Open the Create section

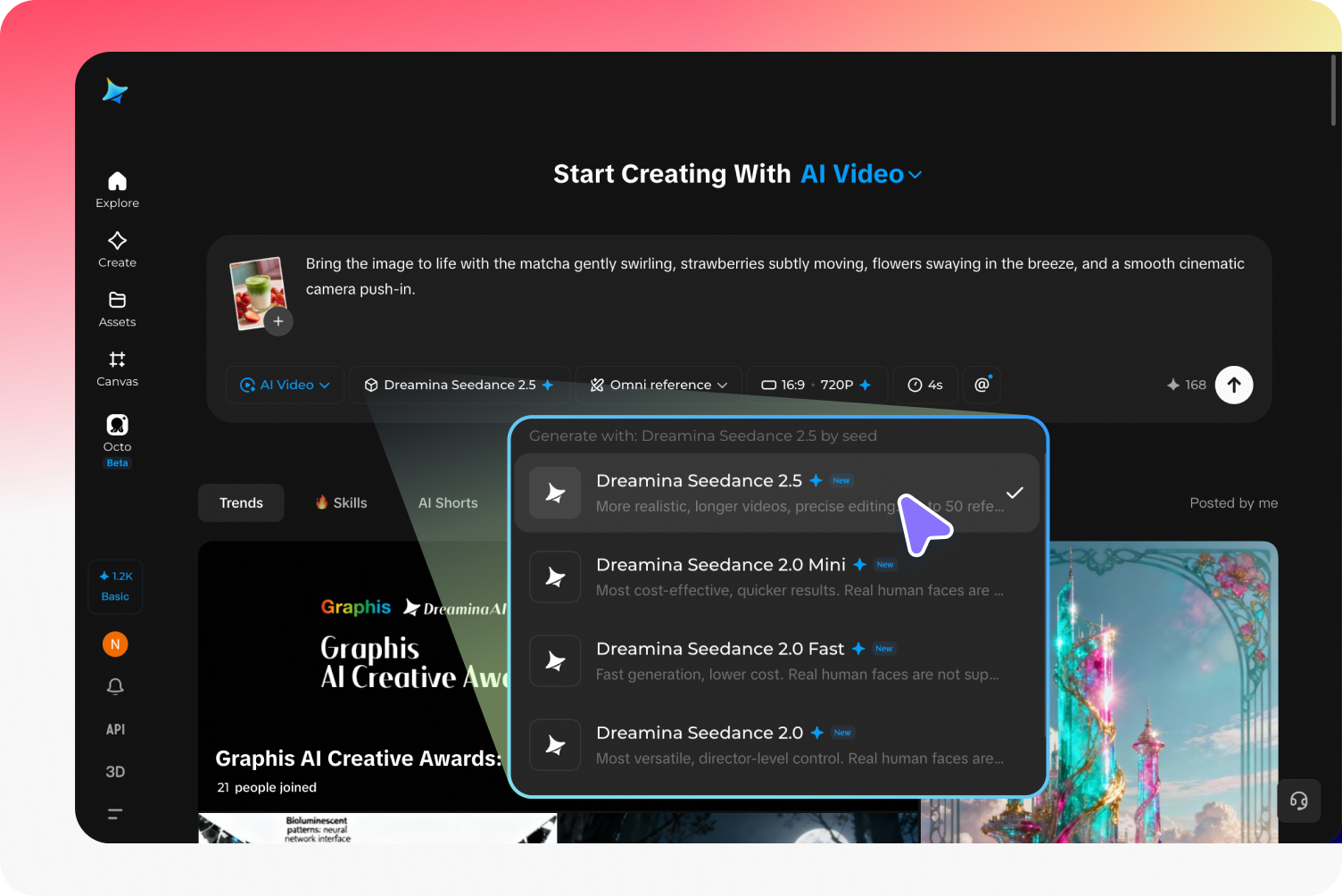pos(117,249)
